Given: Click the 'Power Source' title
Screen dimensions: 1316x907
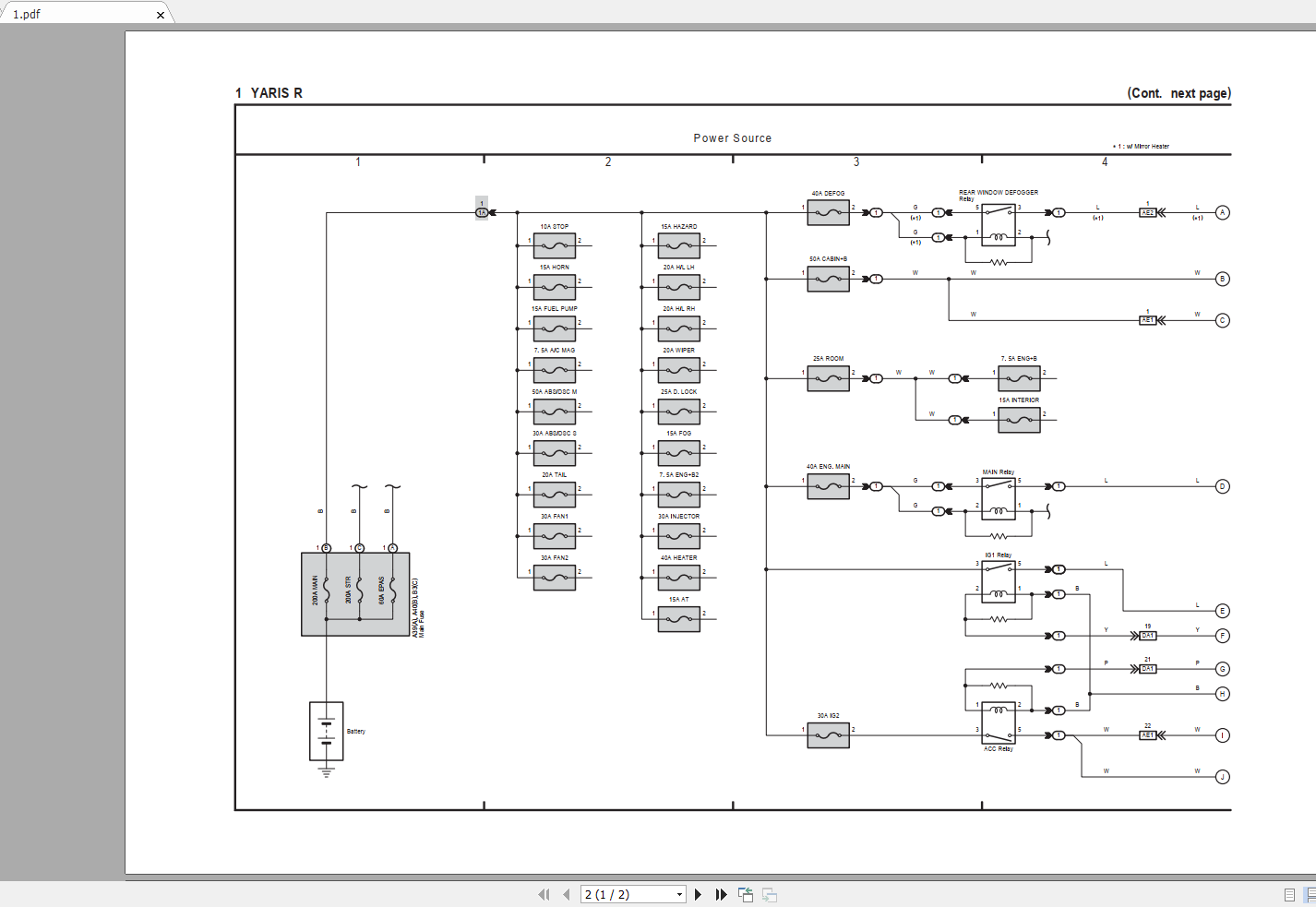Looking at the screenshot, I should click(x=733, y=138).
